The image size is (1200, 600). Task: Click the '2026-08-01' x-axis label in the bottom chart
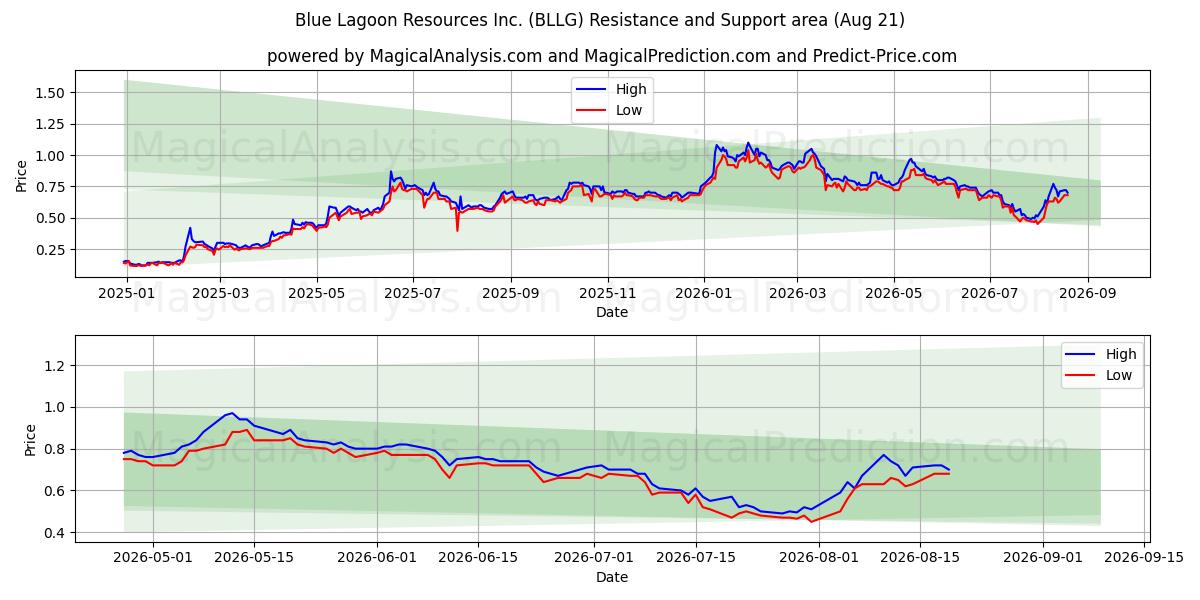pyautogui.click(x=819, y=559)
